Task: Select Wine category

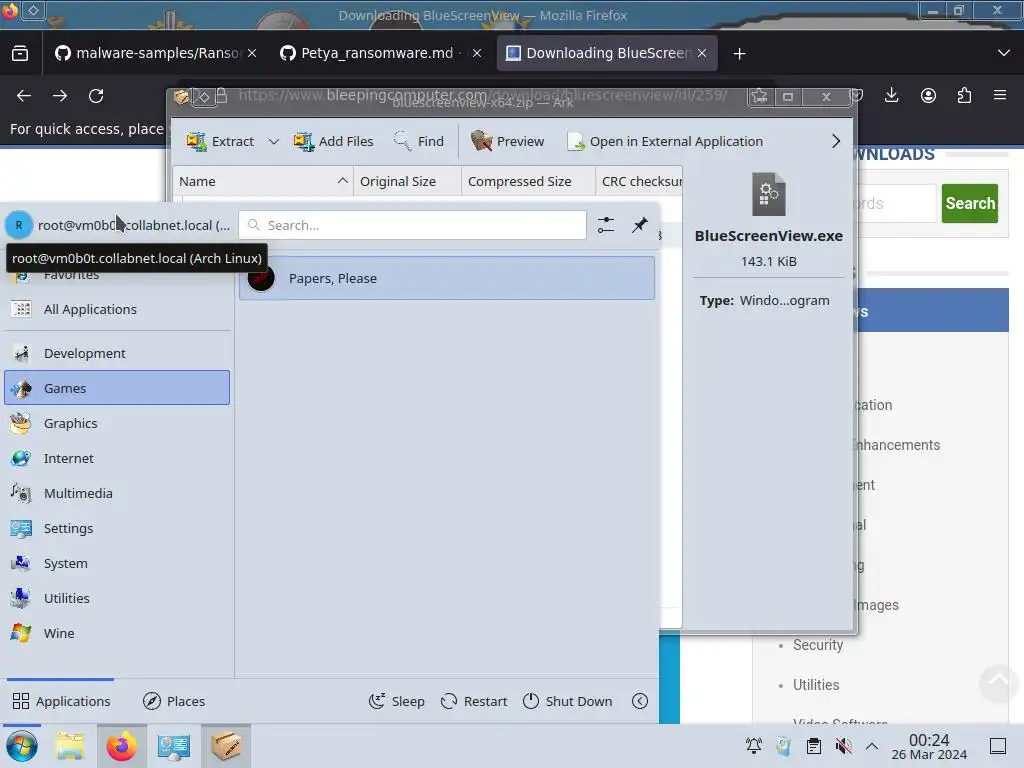Action: point(117,633)
